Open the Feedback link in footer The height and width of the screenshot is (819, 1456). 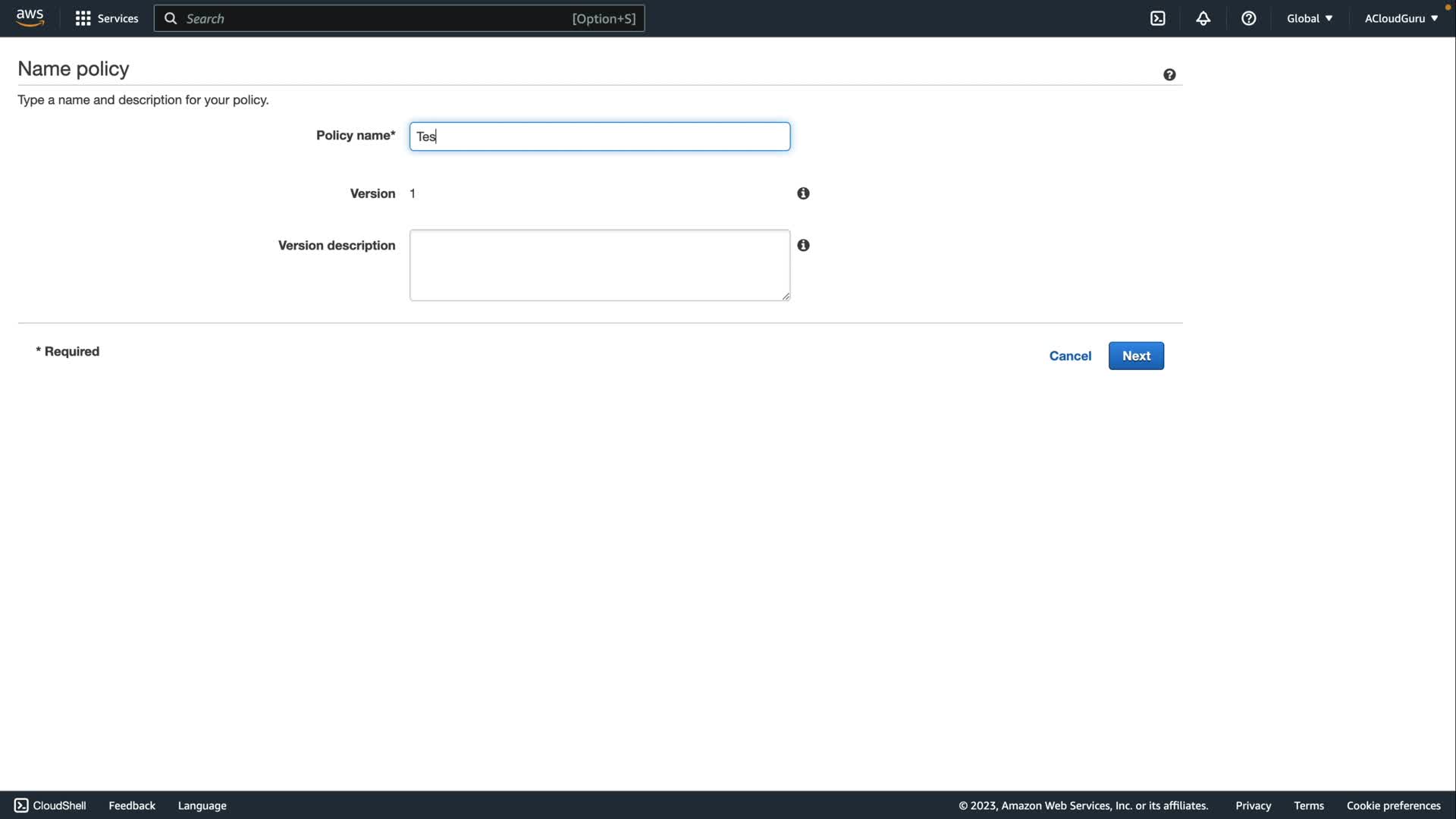(x=131, y=805)
